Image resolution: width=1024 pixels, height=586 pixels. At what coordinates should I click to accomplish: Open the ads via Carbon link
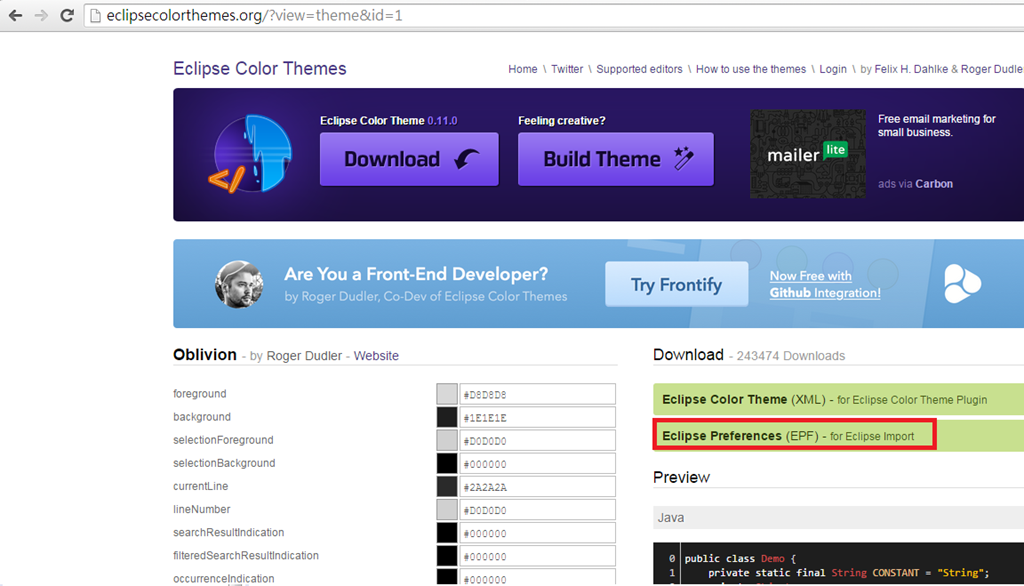(916, 184)
